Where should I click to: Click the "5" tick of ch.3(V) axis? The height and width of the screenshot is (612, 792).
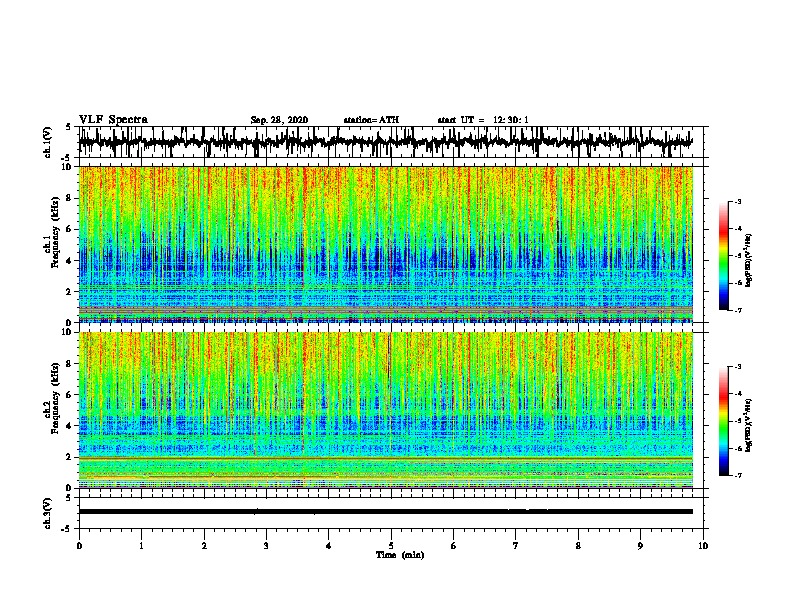click(x=68, y=498)
